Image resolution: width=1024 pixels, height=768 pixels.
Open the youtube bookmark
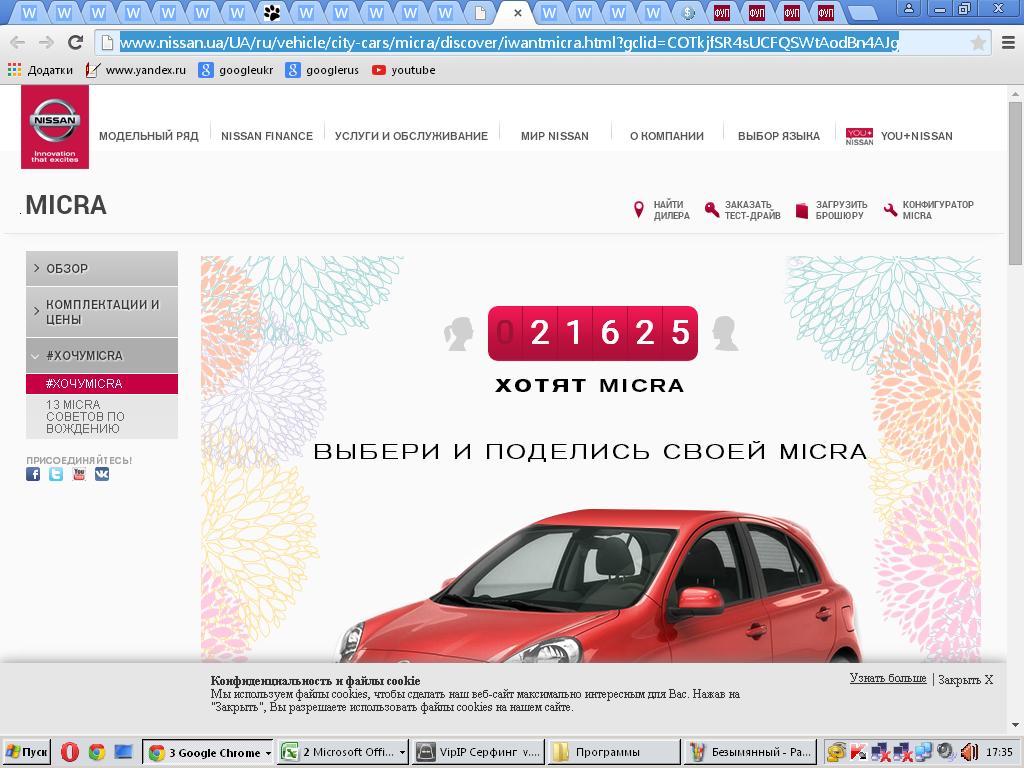pyautogui.click(x=404, y=70)
